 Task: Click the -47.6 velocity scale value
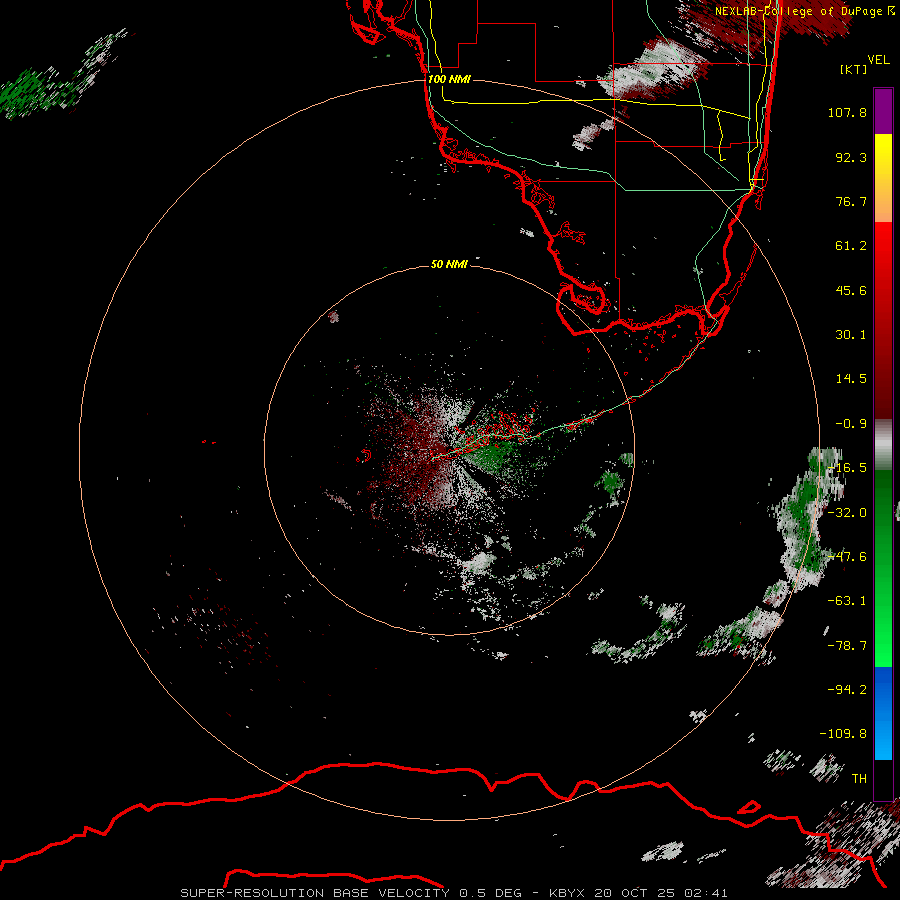click(847, 557)
